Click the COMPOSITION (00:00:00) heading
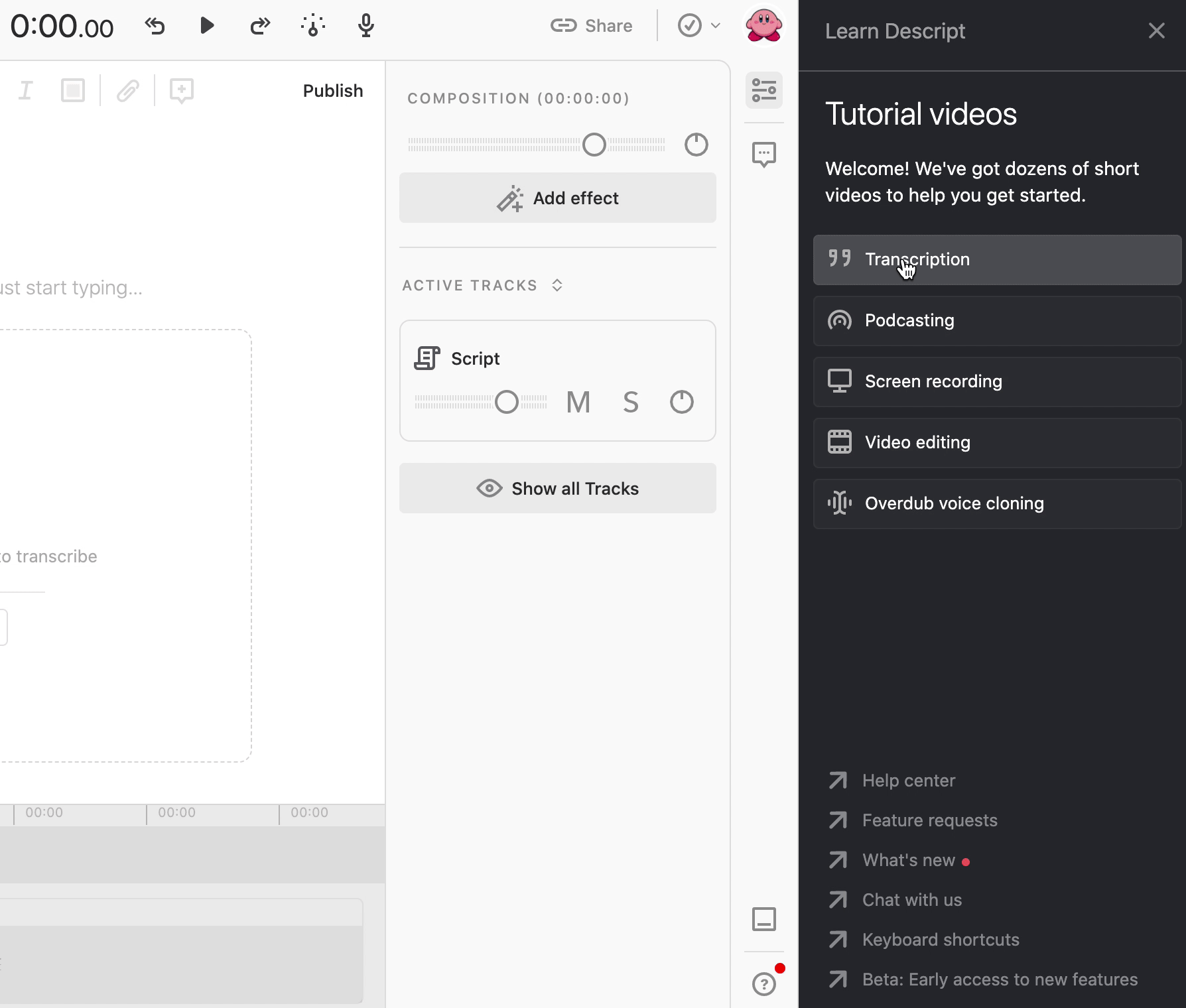The height and width of the screenshot is (1008, 1186). click(x=518, y=98)
